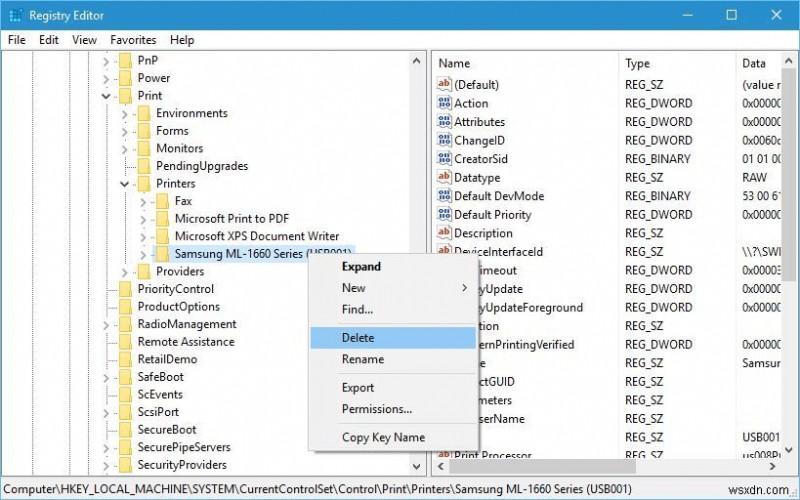Click the string icon next to (Default)
This screenshot has width=800, height=500.
pos(444,84)
